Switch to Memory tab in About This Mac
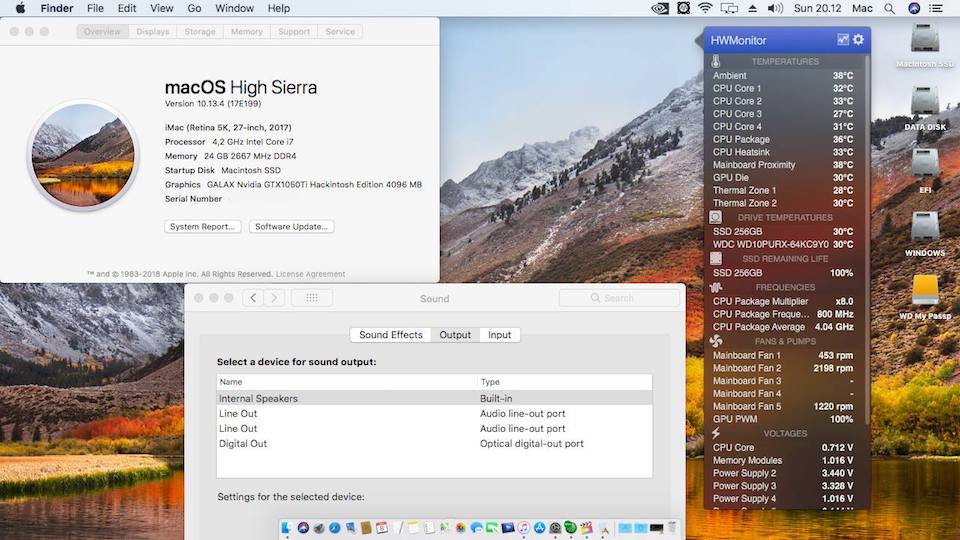The height and width of the screenshot is (540, 960). click(x=247, y=32)
